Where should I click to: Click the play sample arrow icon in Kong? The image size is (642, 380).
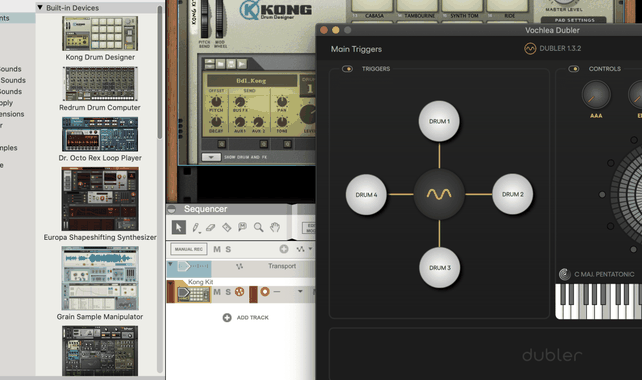(242, 64)
